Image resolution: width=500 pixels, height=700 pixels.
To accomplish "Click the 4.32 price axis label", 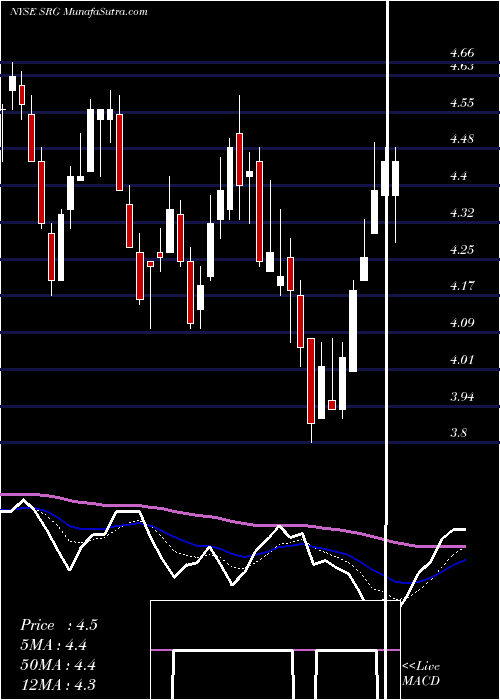I will coord(462,212).
